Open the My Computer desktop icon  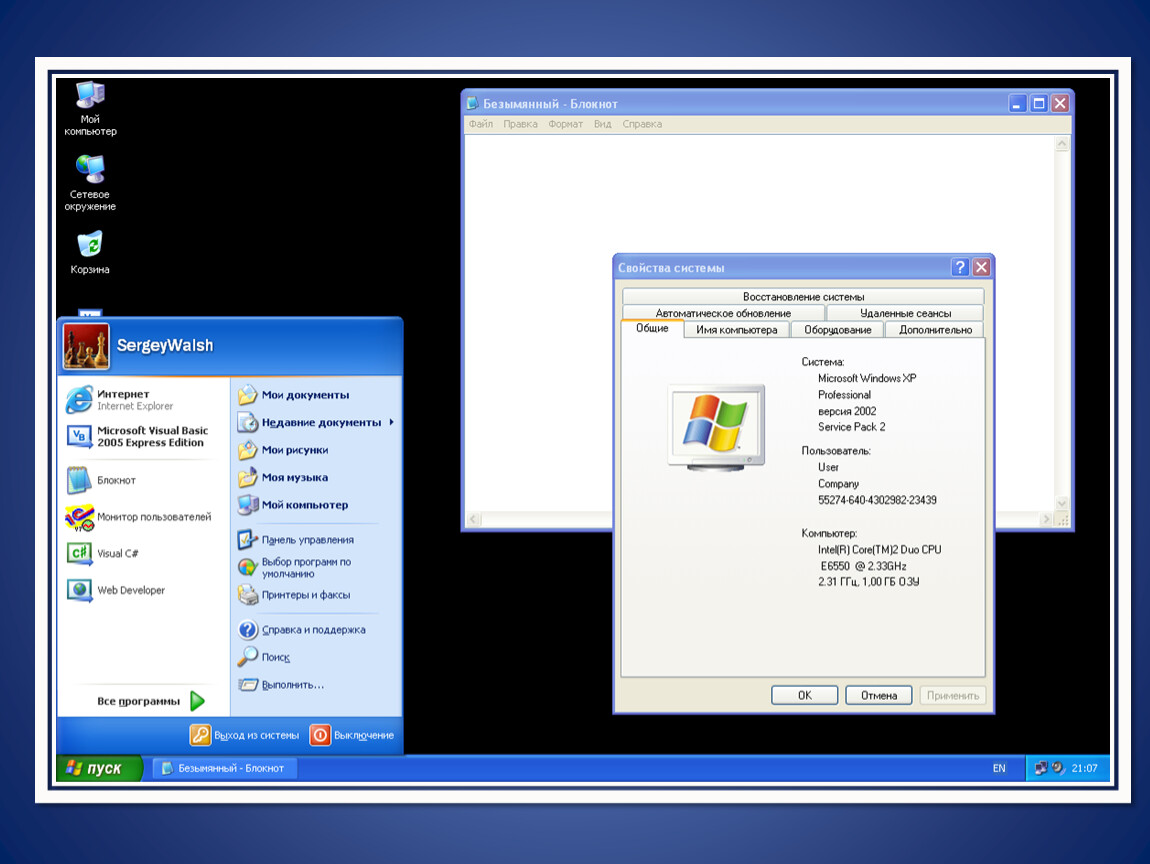coord(90,109)
